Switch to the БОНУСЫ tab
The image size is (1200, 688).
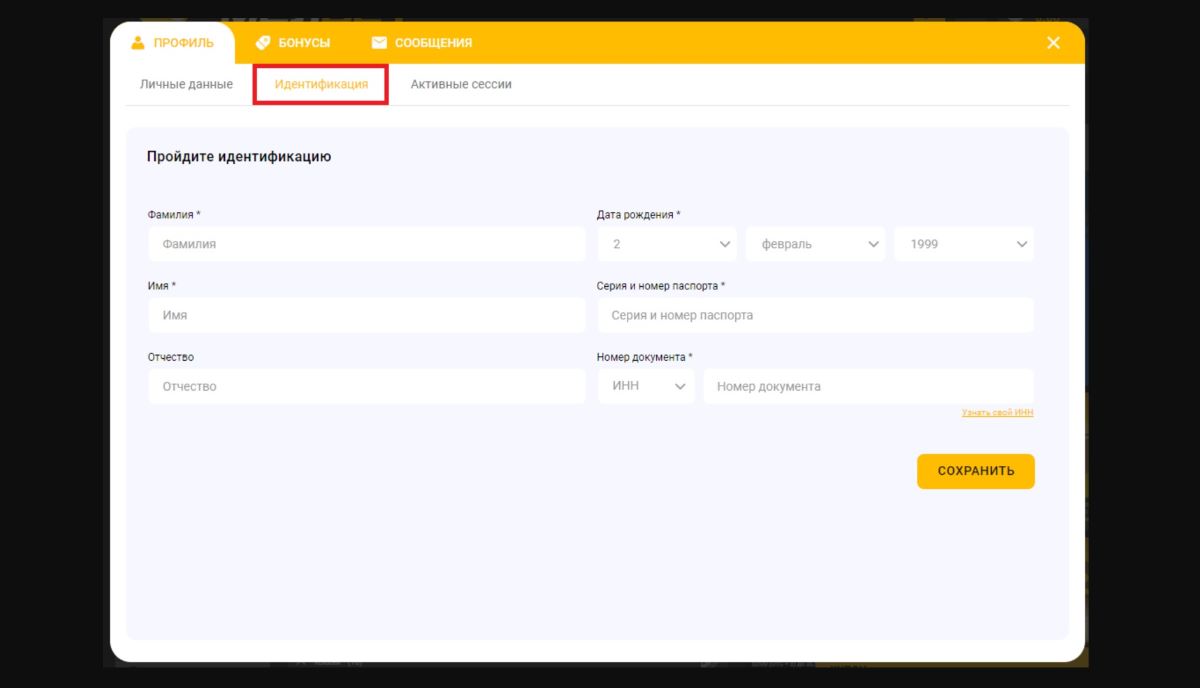pyautogui.click(x=304, y=43)
